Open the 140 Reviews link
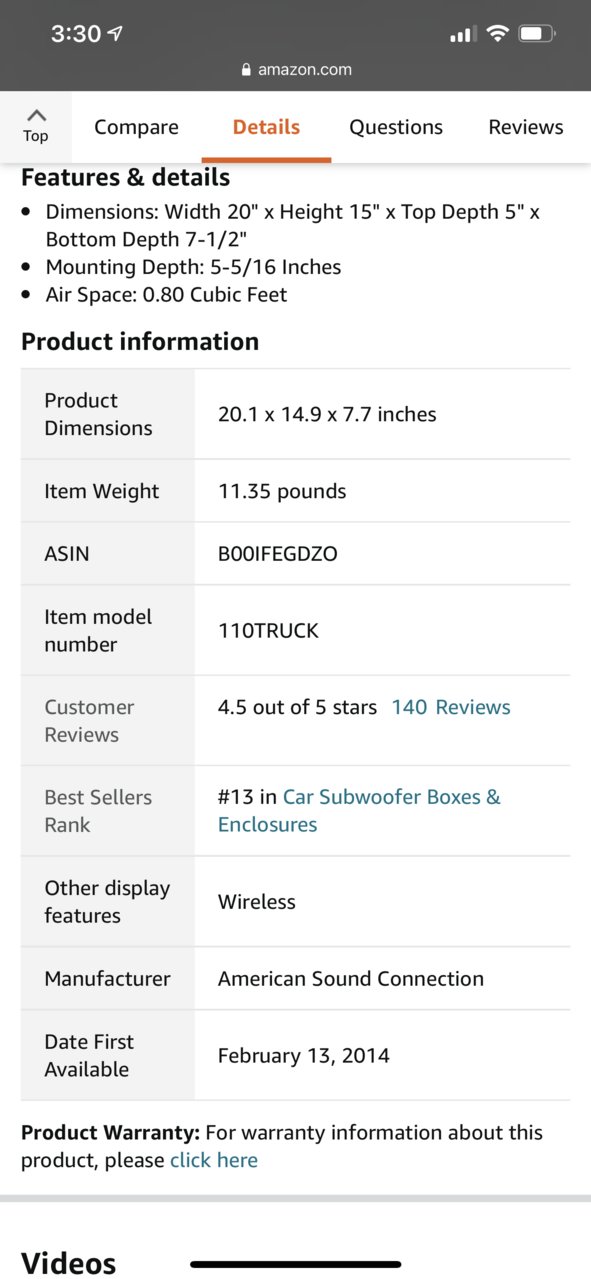The height and width of the screenshot is (1279, 591). pyautogui.click(x=451, y=707)
